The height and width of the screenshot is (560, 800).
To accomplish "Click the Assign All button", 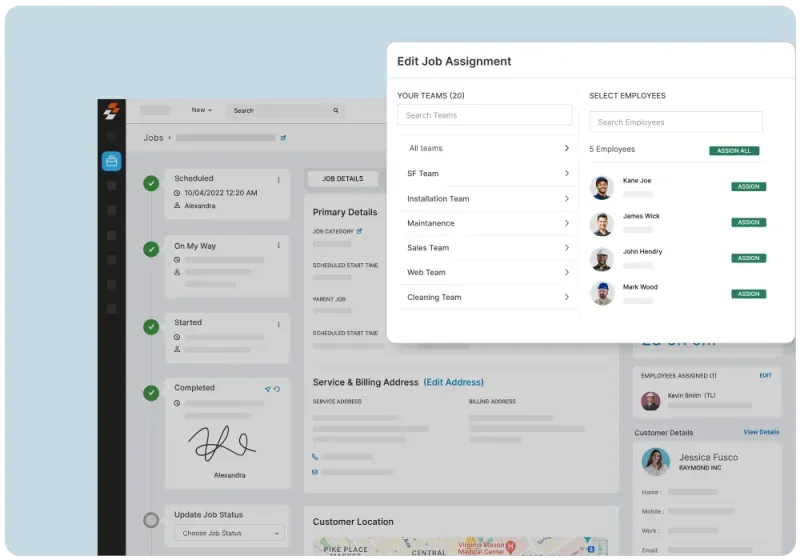I will [734, 151].
